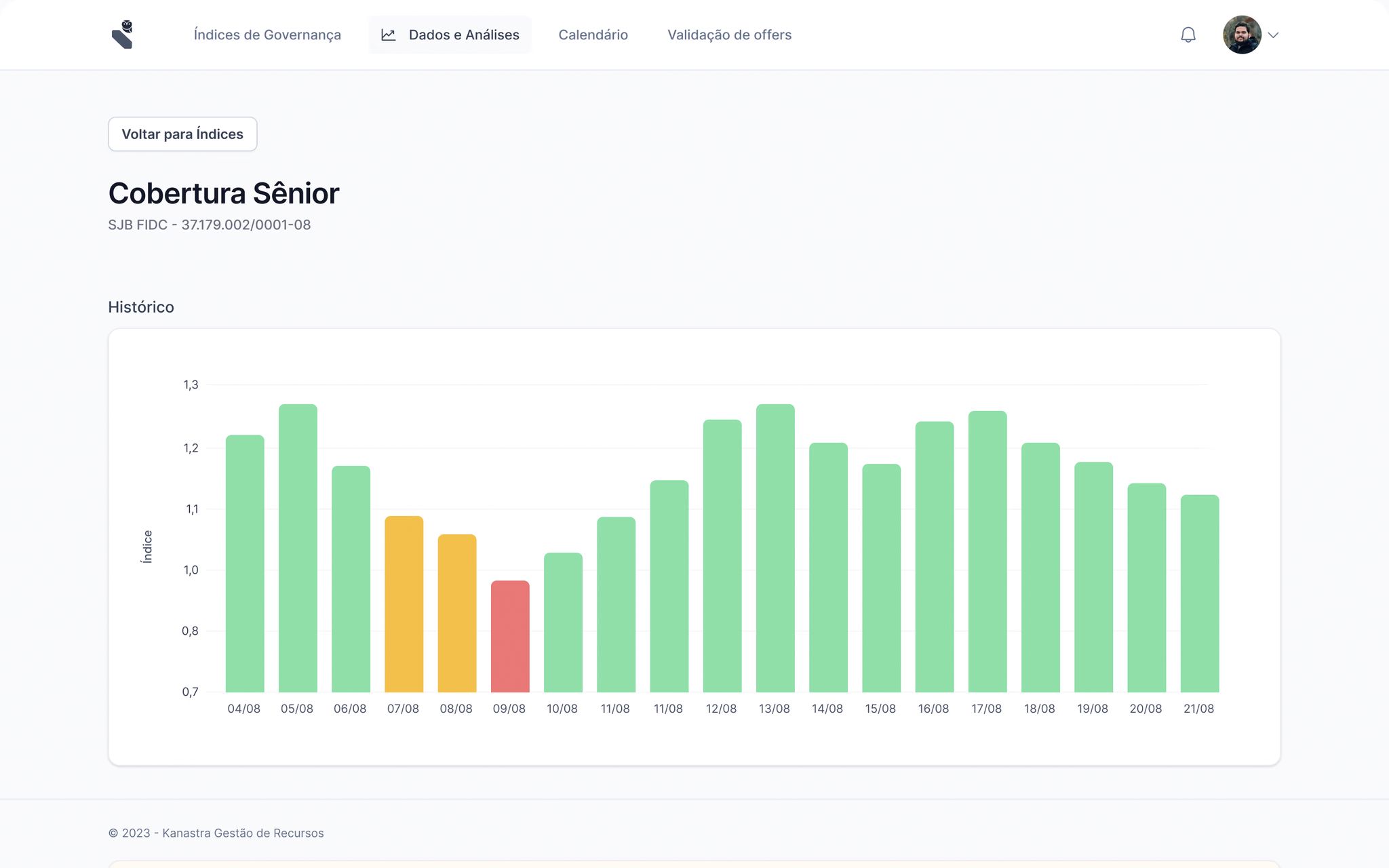Open the notifications bell
The height and width of the screenshot is (868, 1389).
[x=1188, y=35]
